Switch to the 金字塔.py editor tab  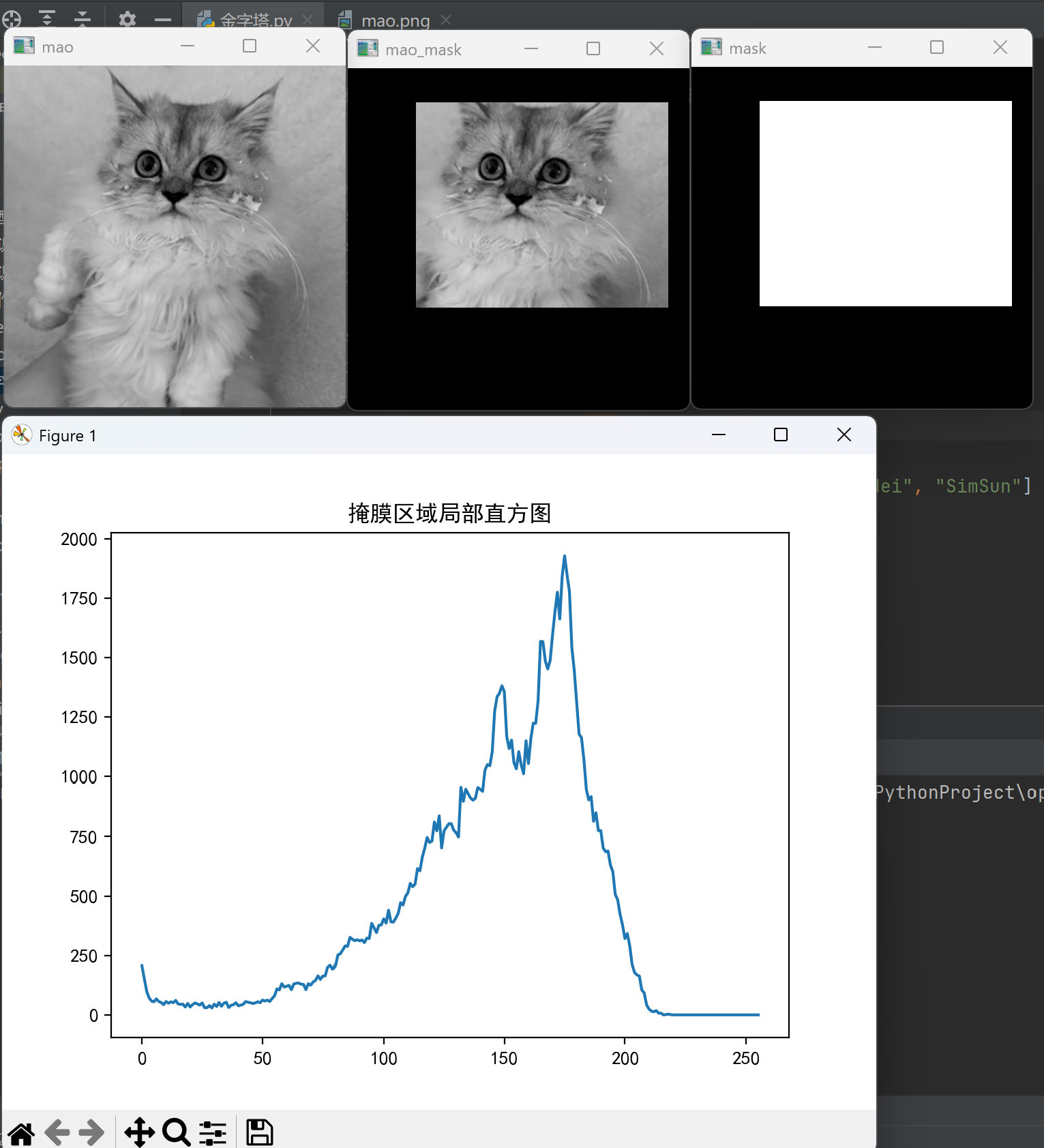point(256,20)
